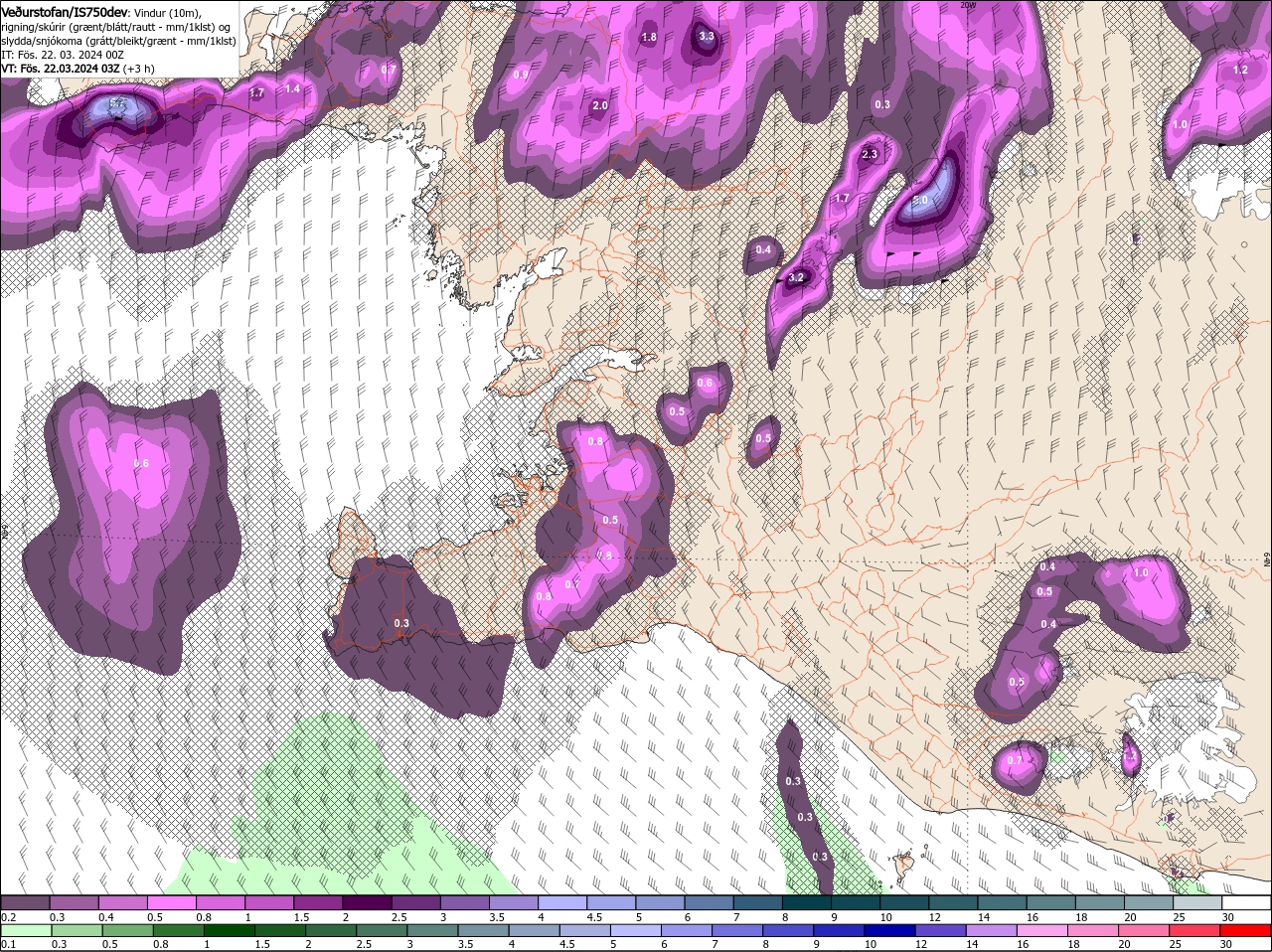Click the 3.2 value label on the map

tap(795, 278)
